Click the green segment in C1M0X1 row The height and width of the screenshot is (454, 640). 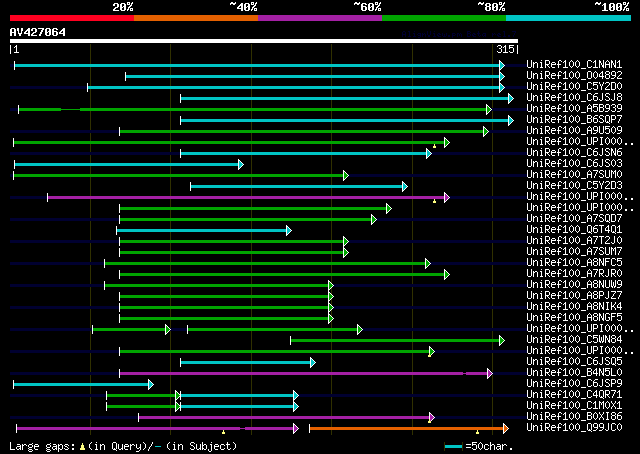coord(143,407)
